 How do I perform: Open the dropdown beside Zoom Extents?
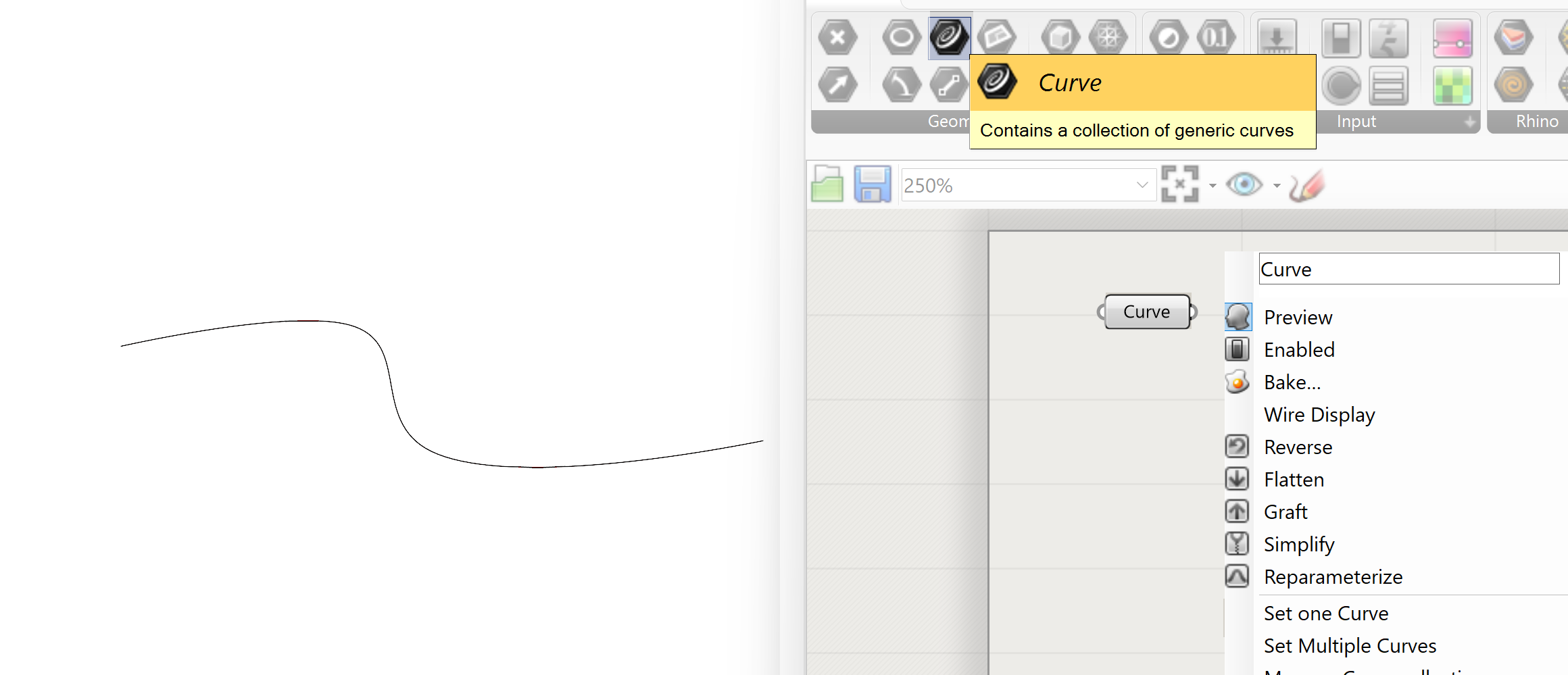tap(1212, 186)
